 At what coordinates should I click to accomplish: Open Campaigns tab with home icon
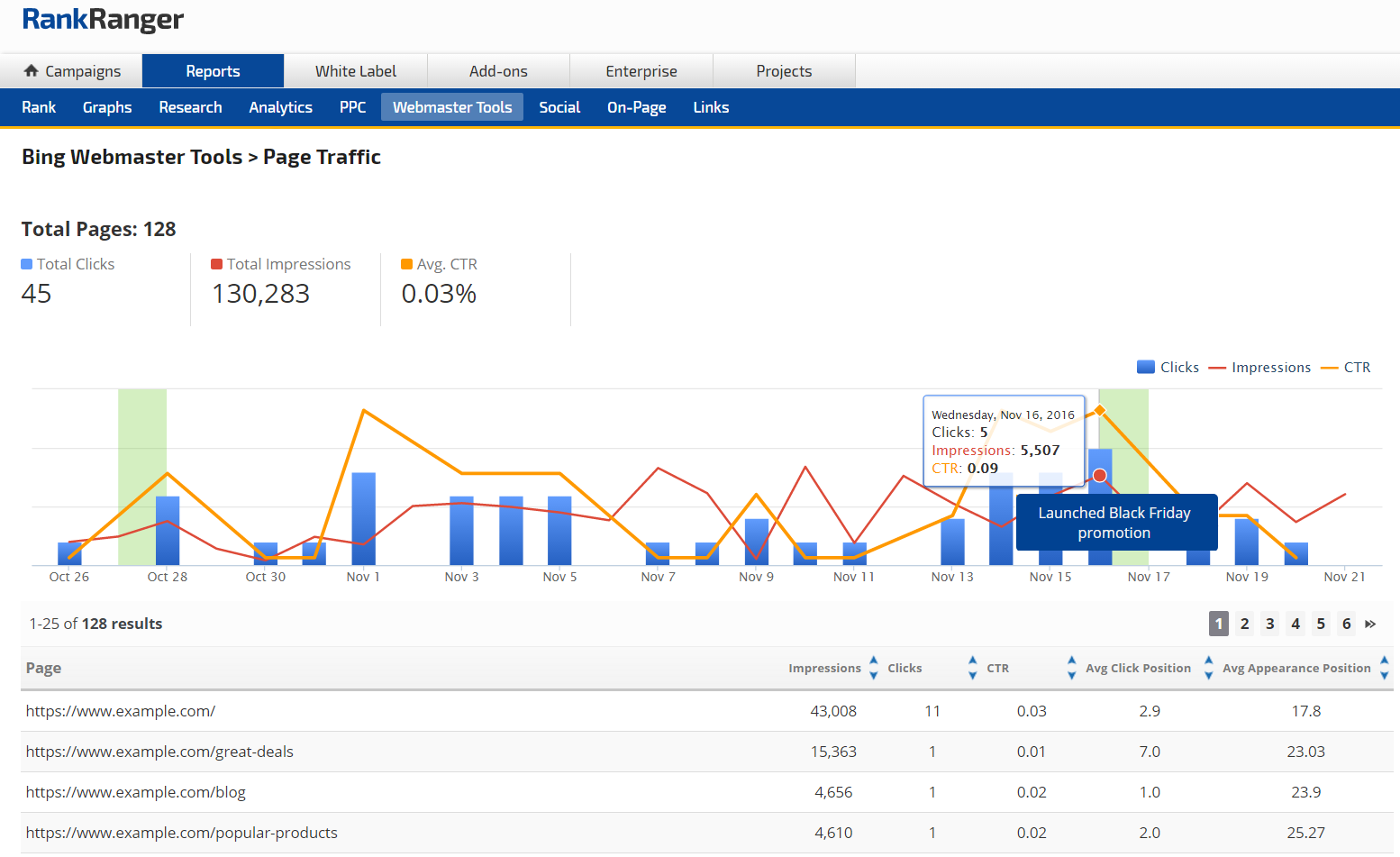[x=72, y=71]
